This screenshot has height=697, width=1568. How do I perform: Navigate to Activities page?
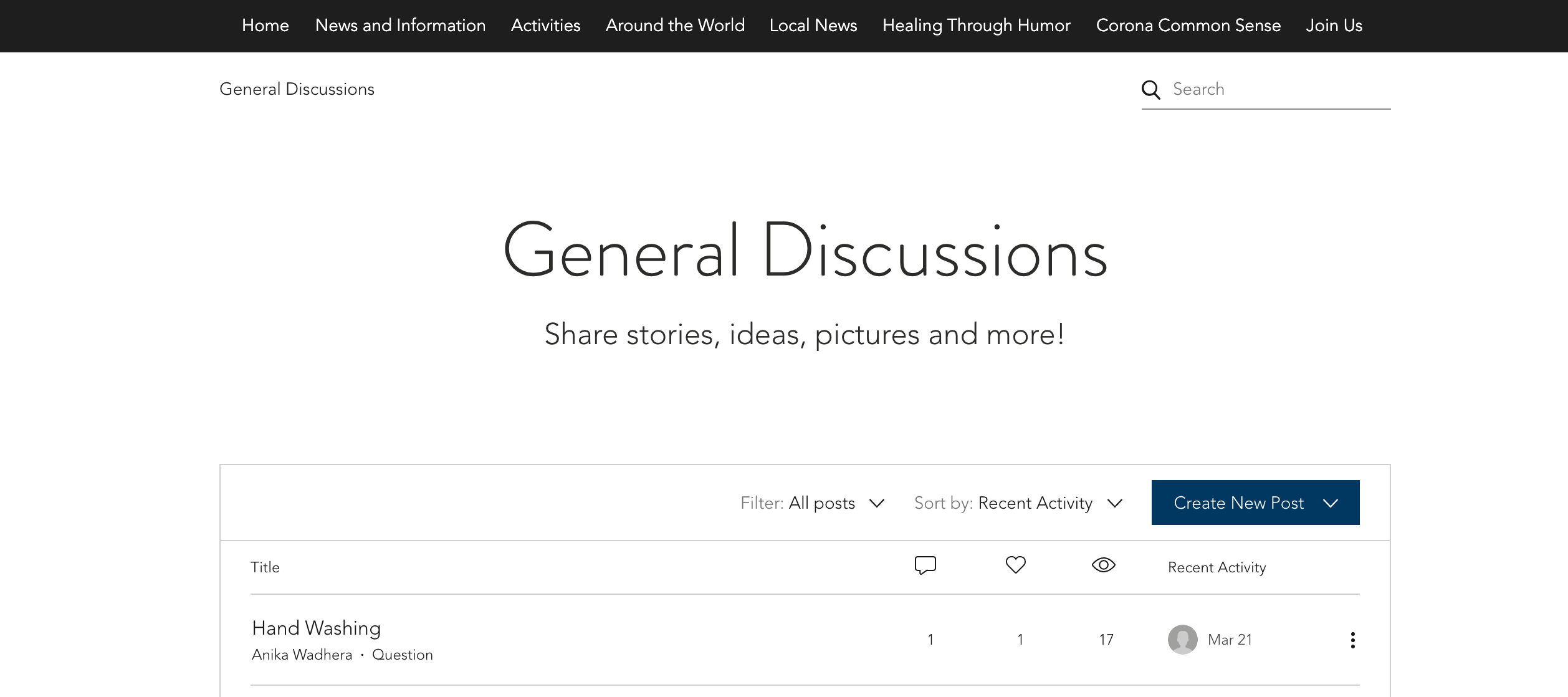545,26
